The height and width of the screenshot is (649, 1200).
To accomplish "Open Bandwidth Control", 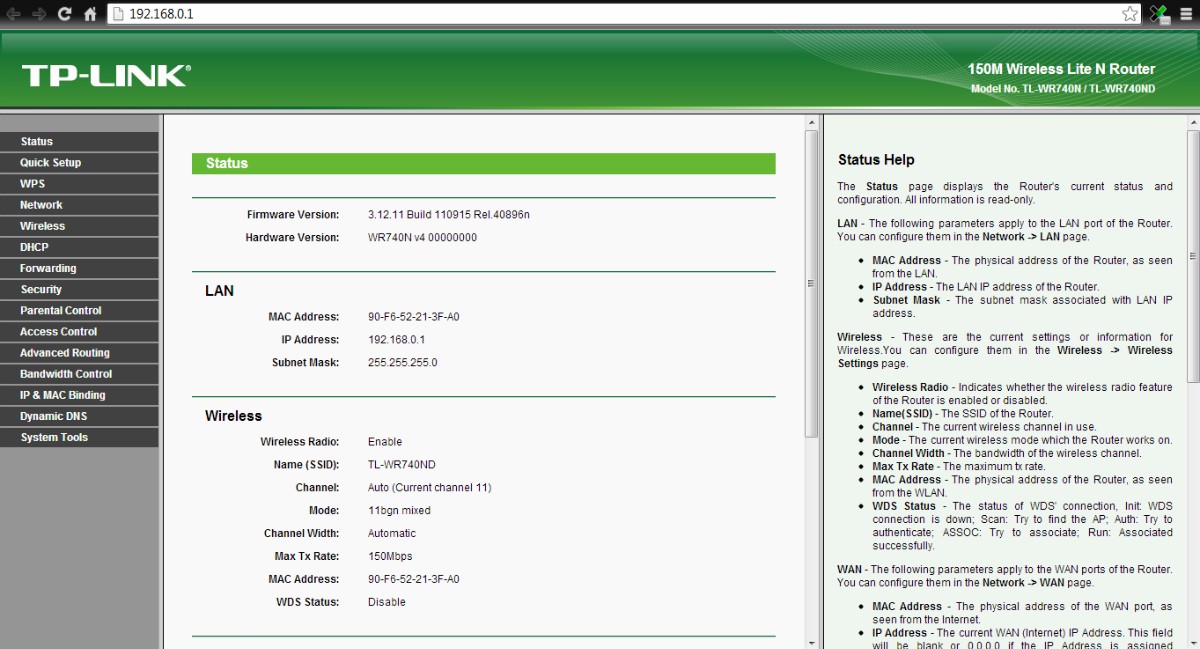I will pos(79,373).
